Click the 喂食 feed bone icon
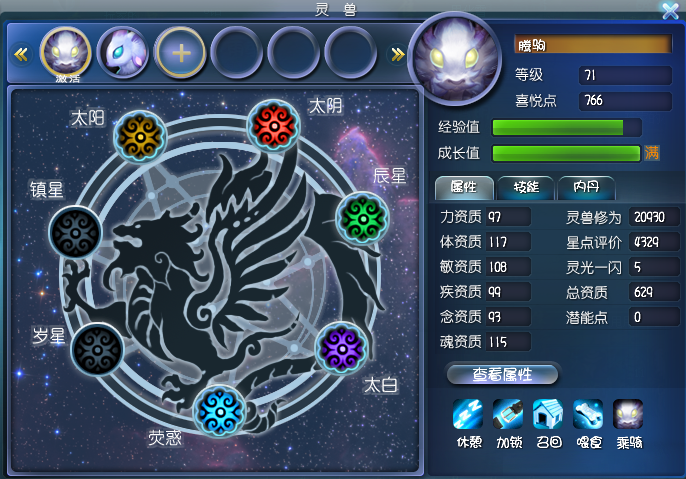The width and height of the screenshot is (686, 479). (x=588, y=414)
